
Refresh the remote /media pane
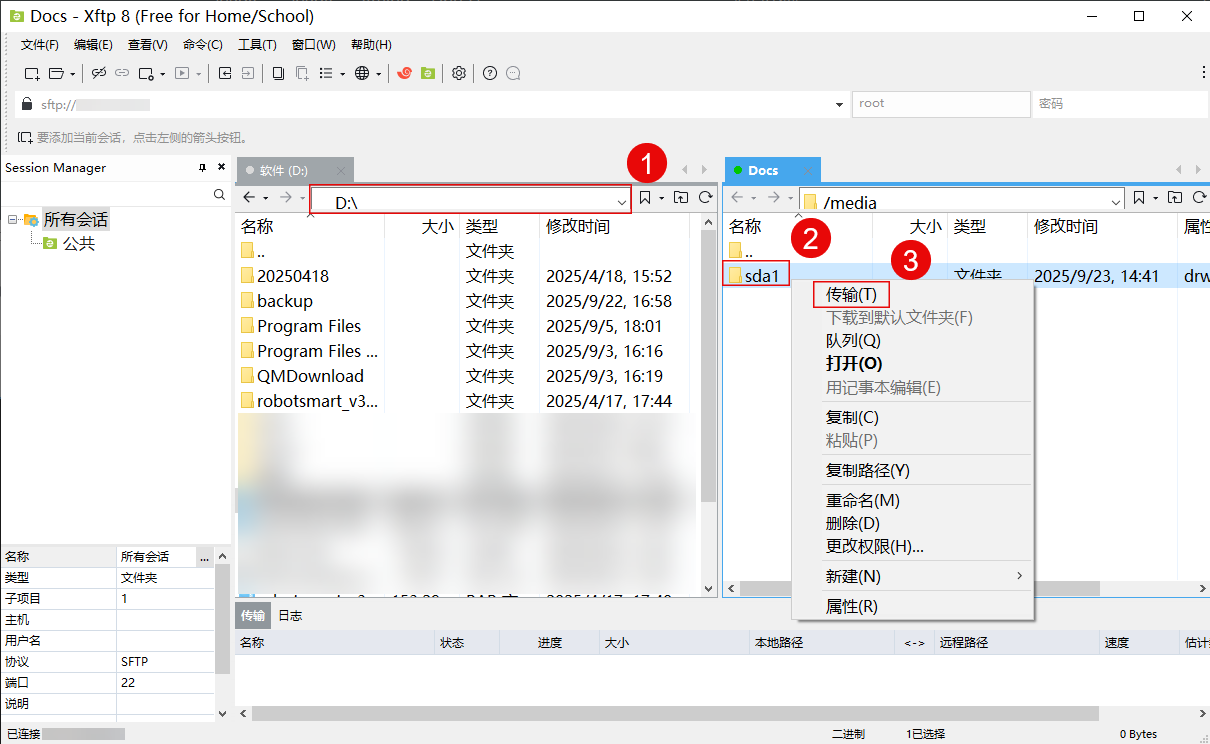click(1198, 198)
